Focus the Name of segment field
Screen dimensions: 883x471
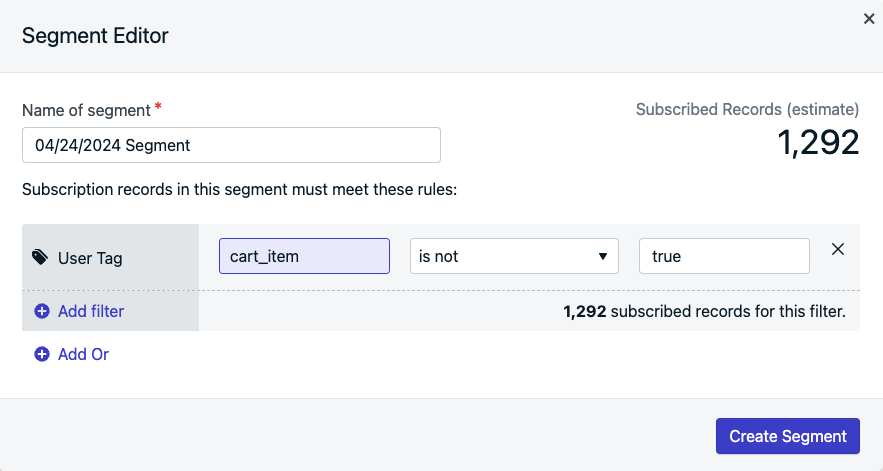(231, 145)
